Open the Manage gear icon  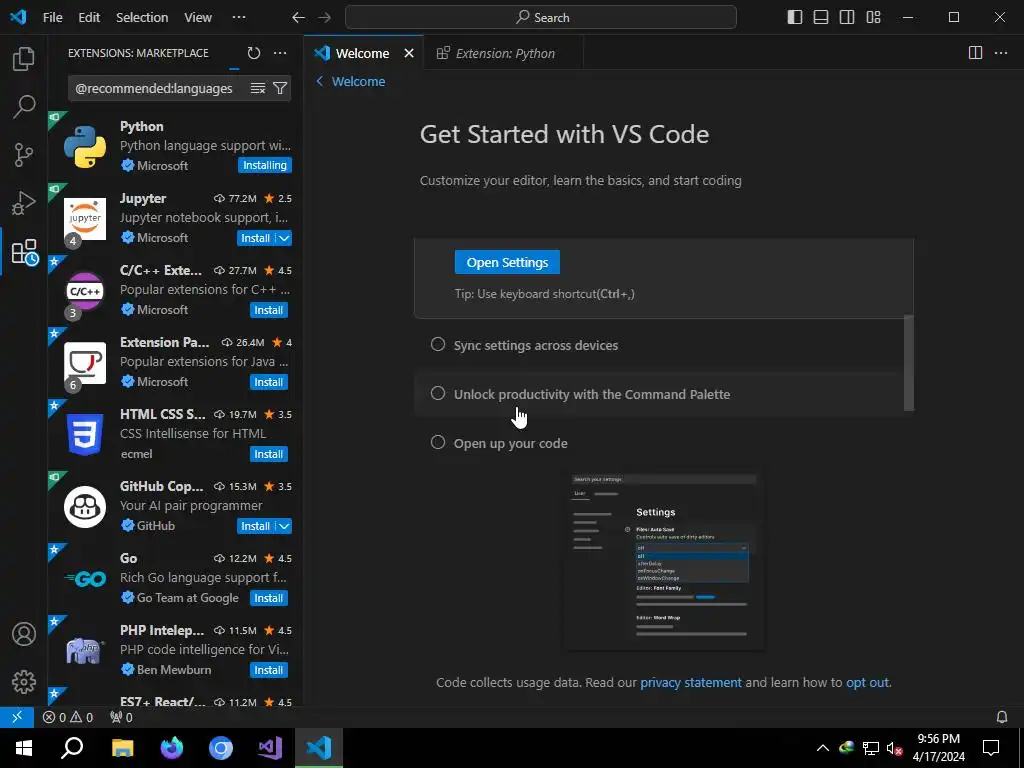pos(24,682)
